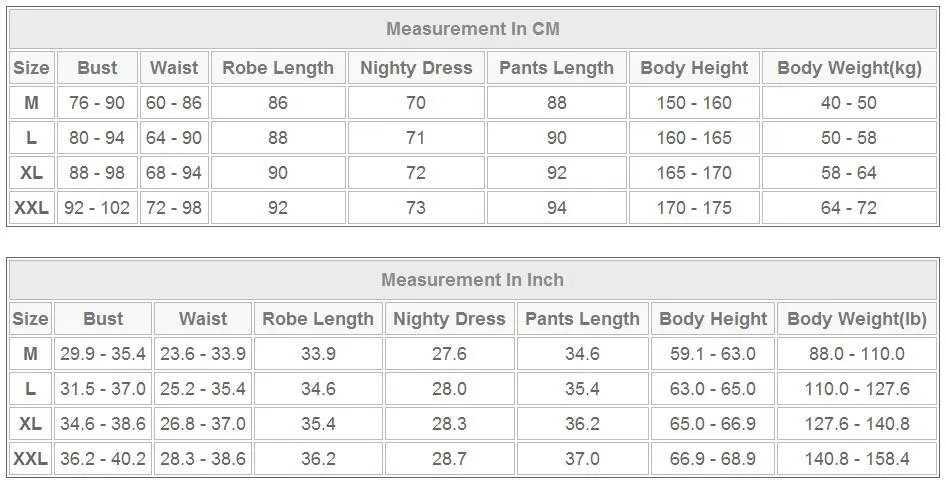946x487 pixels.
Task: Click the Measurement In CM table title
Action: [x=473, y=29]
